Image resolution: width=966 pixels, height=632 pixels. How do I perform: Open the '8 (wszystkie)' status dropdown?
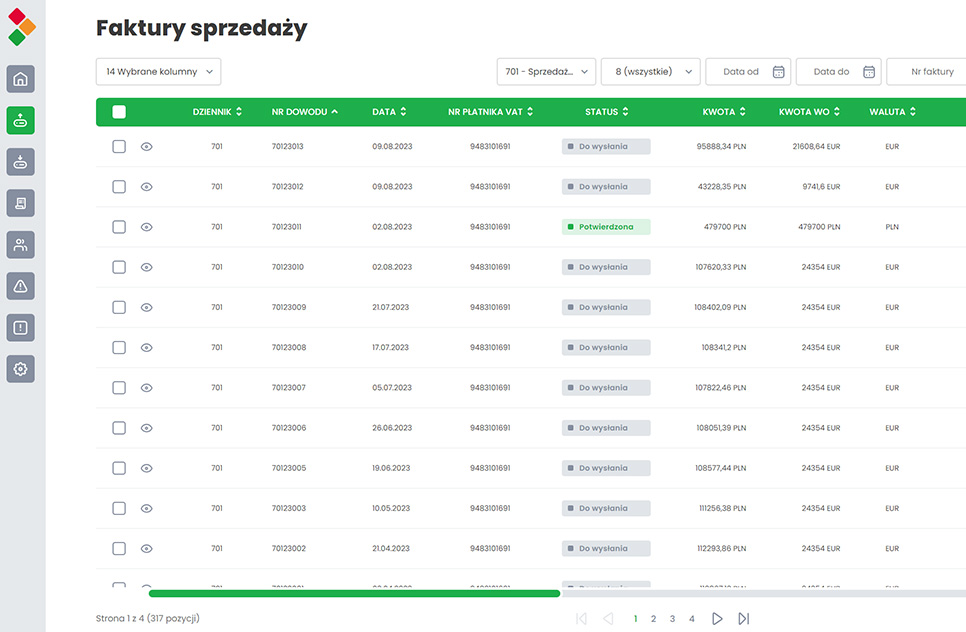click(x=650, y=72)
